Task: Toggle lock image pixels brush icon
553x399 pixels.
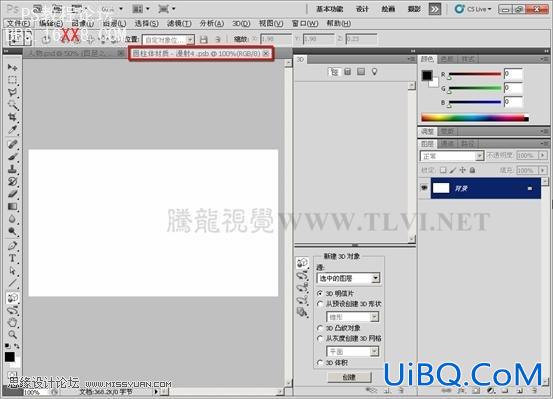Action: click(x=453, y=170)
